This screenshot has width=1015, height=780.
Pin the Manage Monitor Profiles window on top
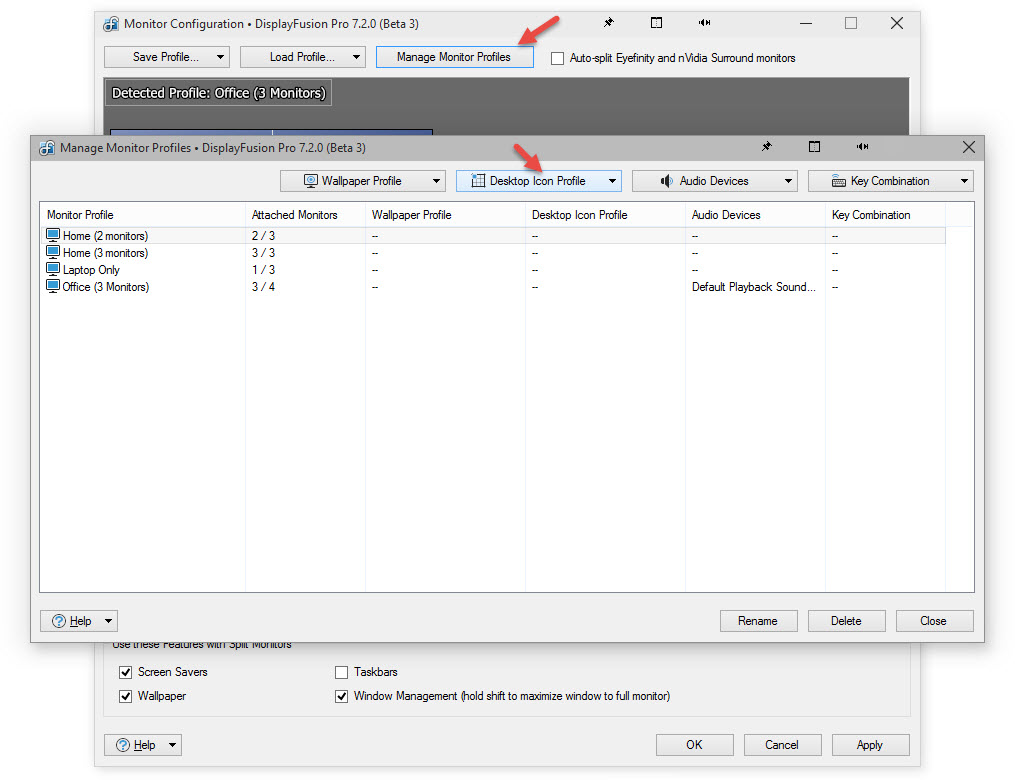click(x=766, y=147)
